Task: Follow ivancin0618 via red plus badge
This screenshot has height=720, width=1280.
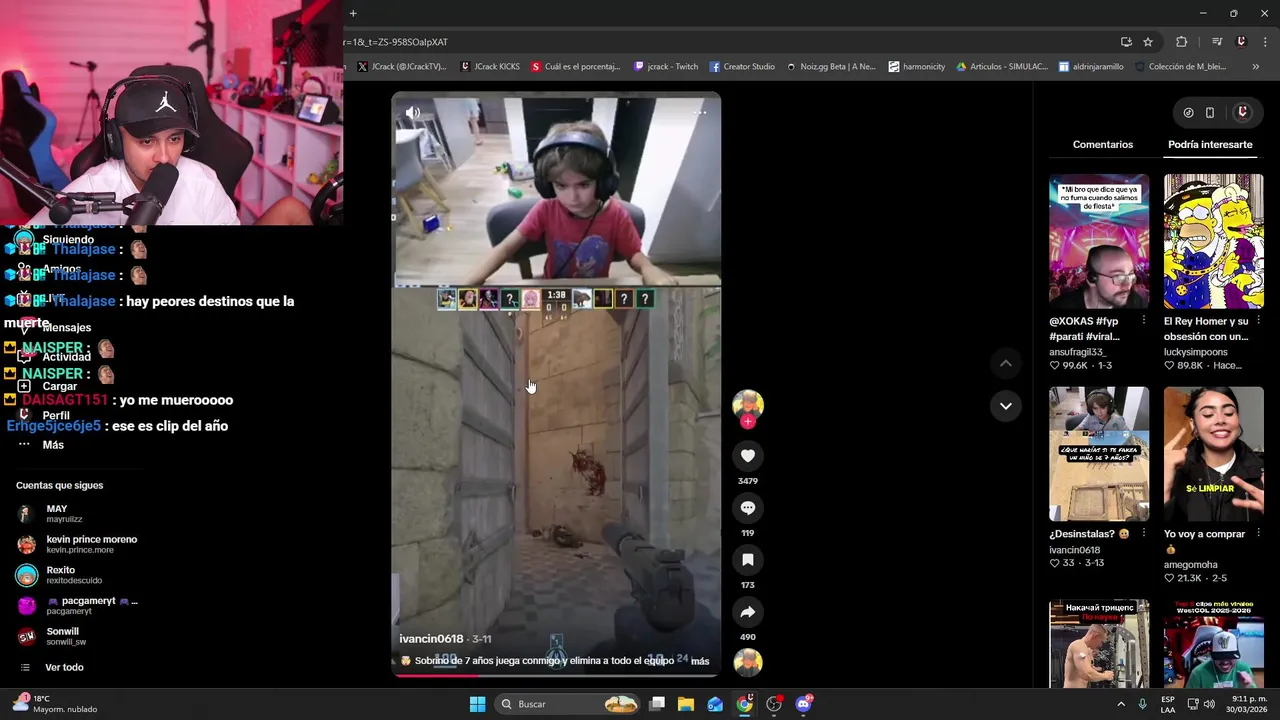Action: click(x=747, y=422)
